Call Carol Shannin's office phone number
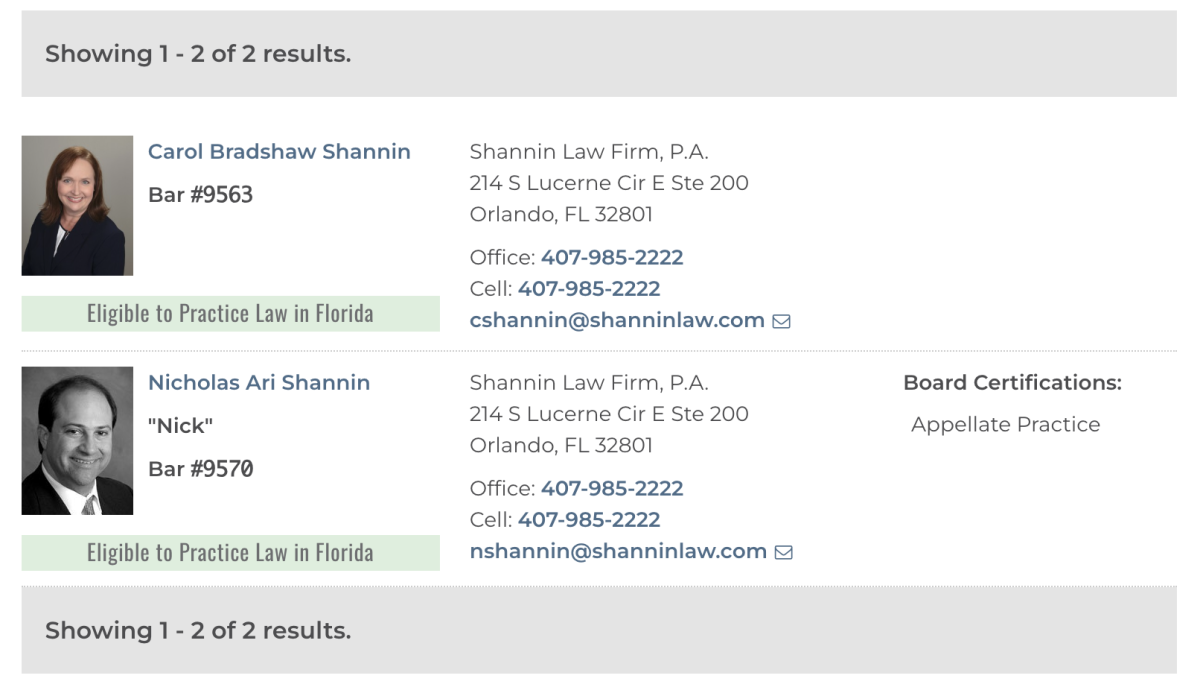1200x696 pixels. click(612, 258)
